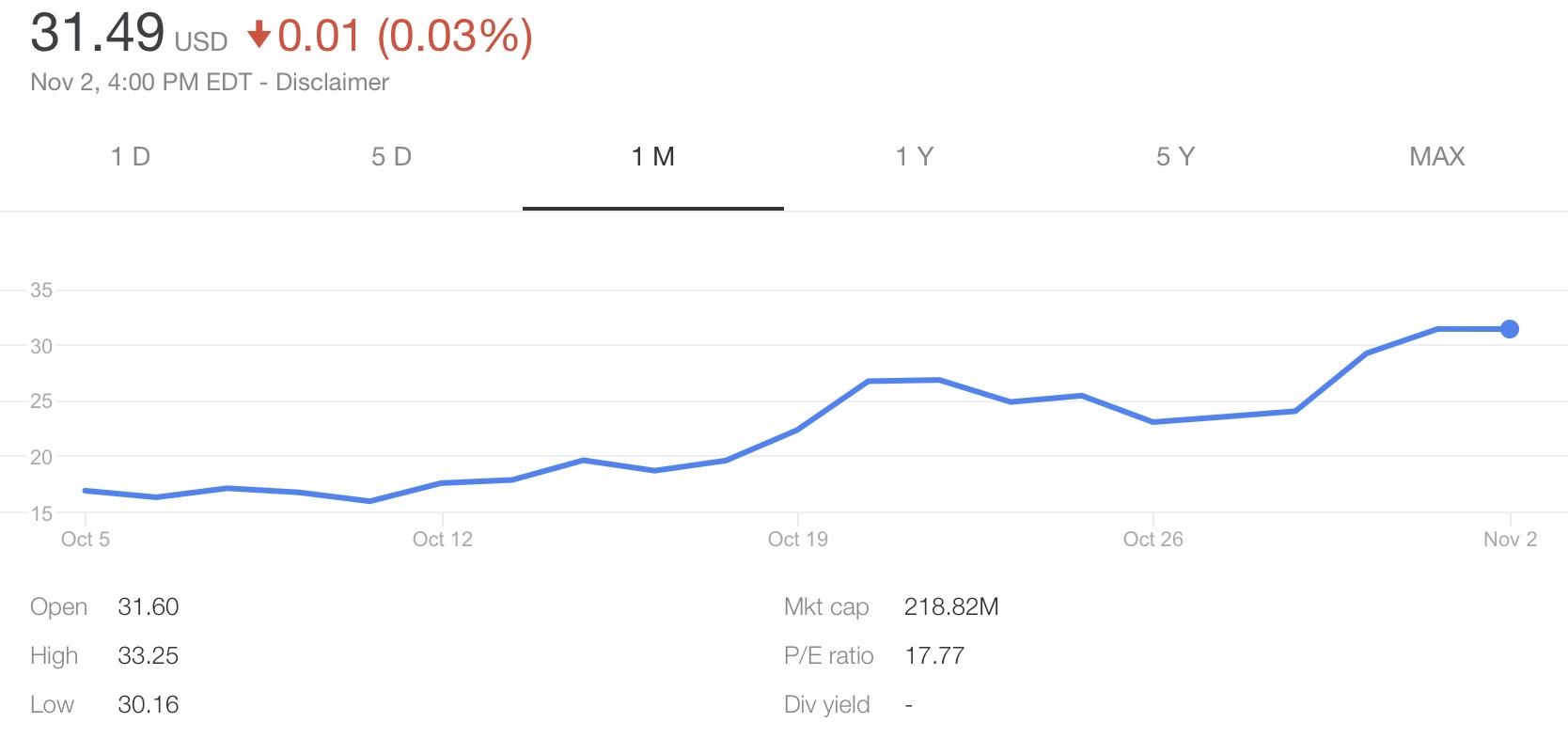1568x754 pixels.
Task: View the MAX time range
Action: 1436,157
